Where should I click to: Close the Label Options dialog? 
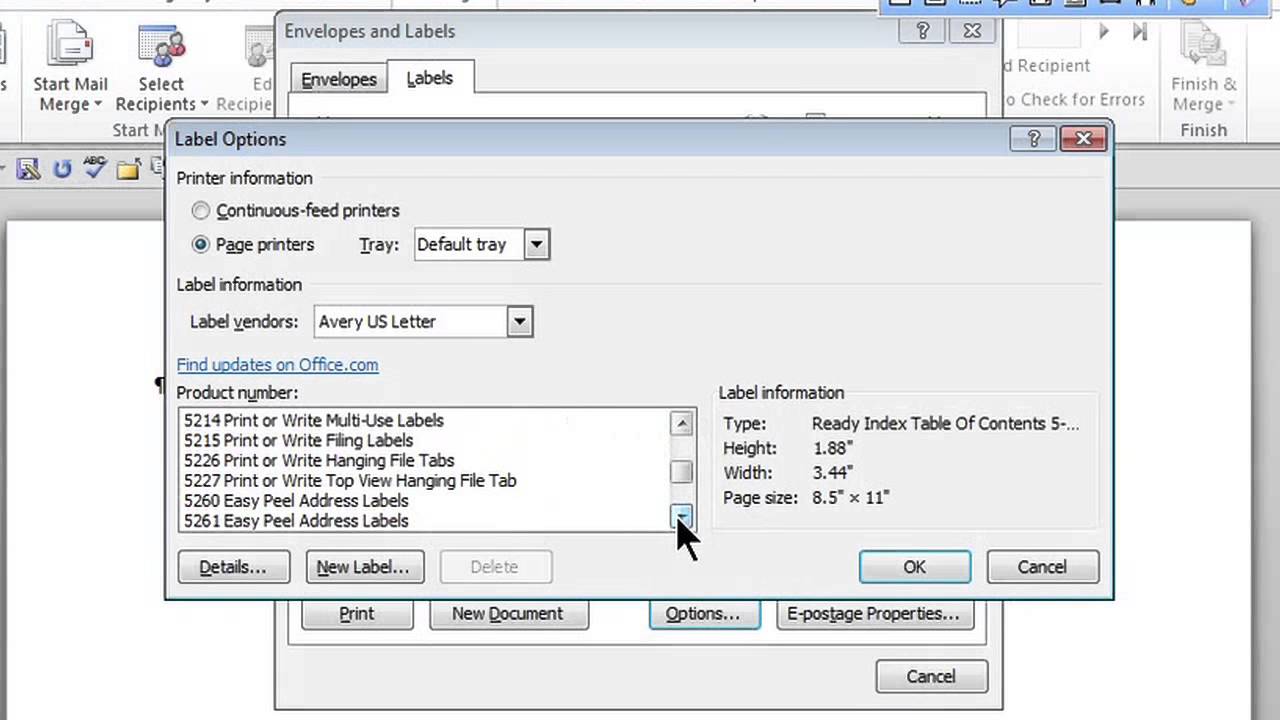click(x=1083, y=139)
